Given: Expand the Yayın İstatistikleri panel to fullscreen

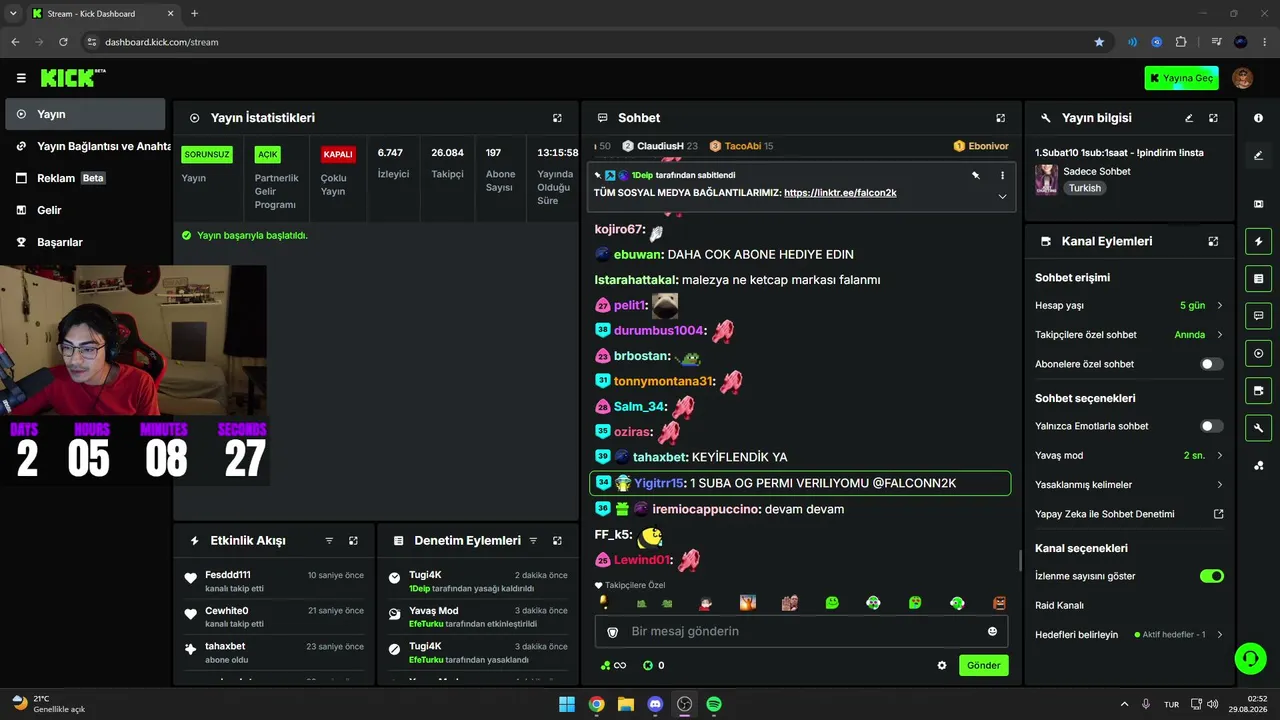Looking at the screenshot, I should click(557, 118).
